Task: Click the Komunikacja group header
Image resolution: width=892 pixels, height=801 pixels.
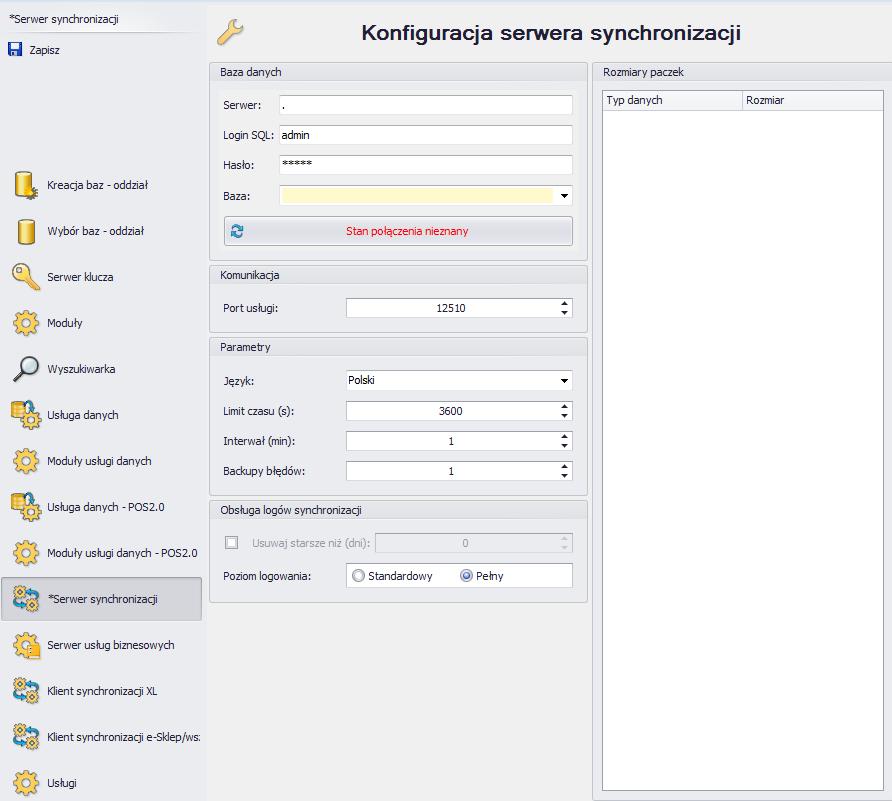Action: [398, 275]
